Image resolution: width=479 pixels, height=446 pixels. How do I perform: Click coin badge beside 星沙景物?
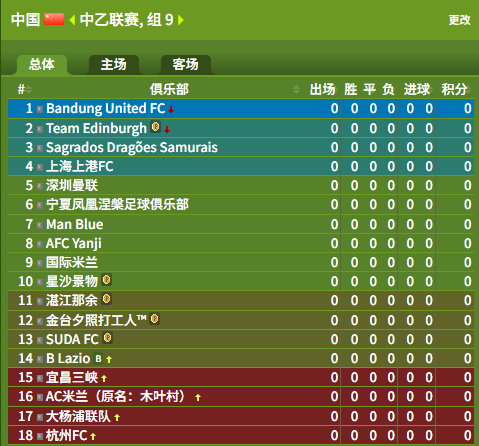click(x=106, y=280)
